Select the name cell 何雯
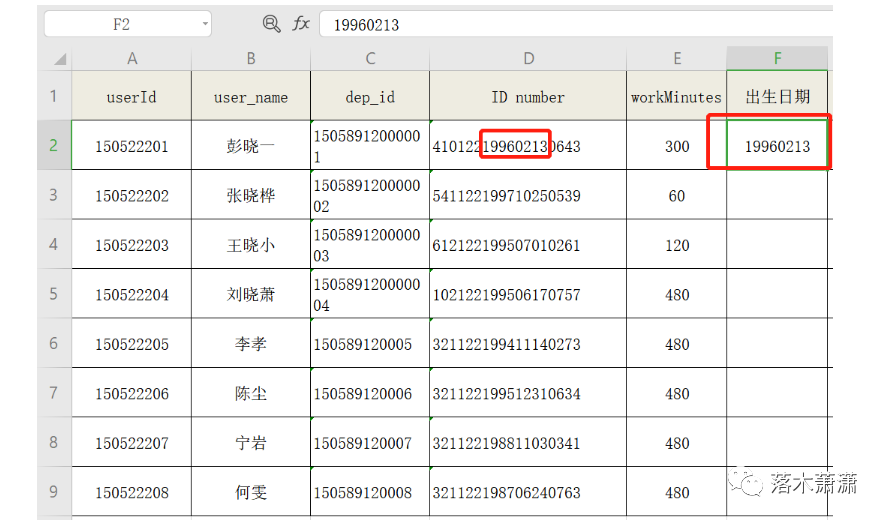Screen dimensions: 886x522 251,491
